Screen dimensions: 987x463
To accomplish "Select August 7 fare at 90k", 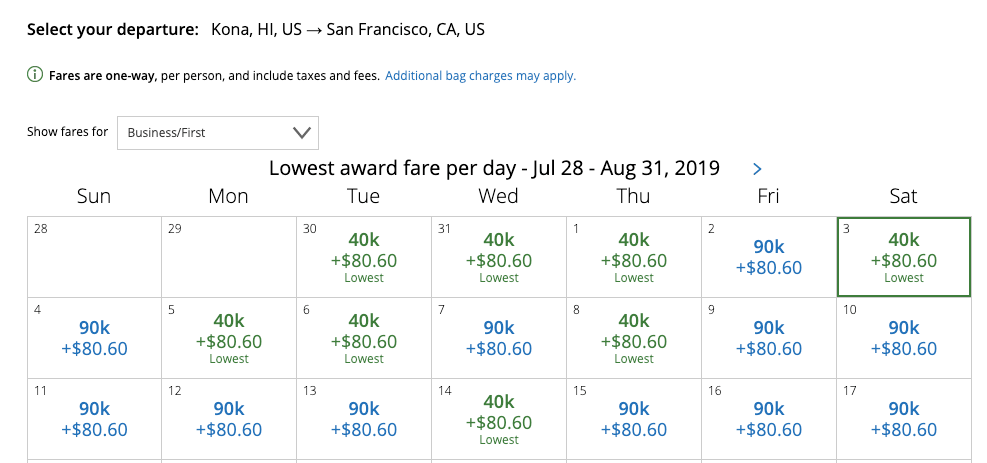I will pyautogui.click(x=498, y=338).
